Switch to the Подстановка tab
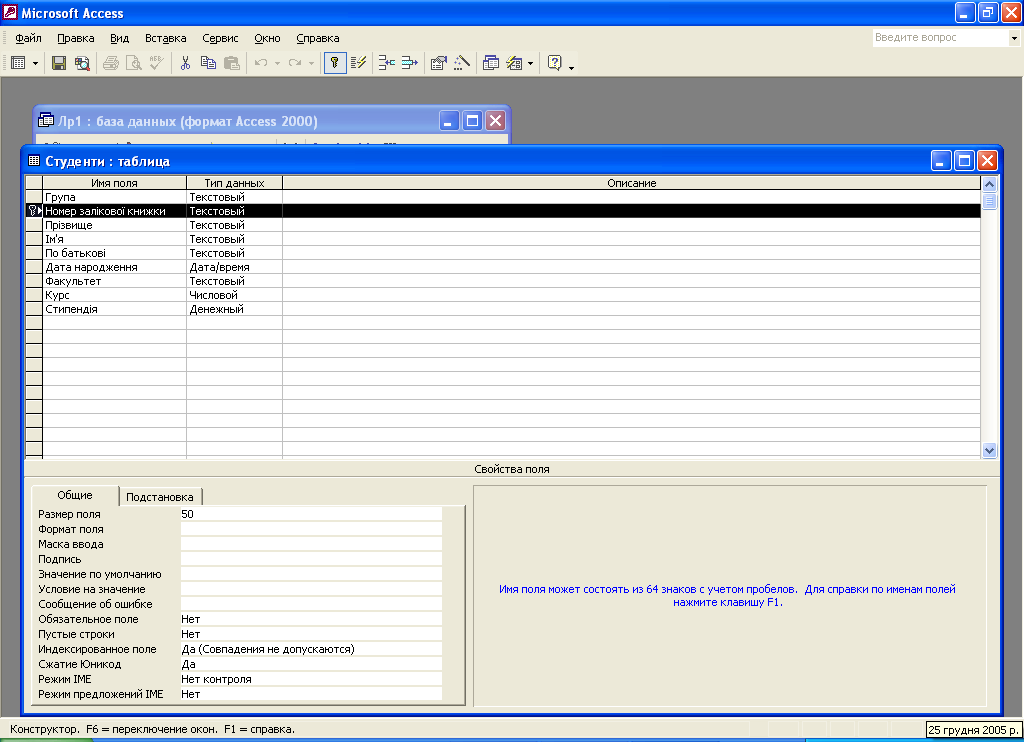 coord(160,497)
